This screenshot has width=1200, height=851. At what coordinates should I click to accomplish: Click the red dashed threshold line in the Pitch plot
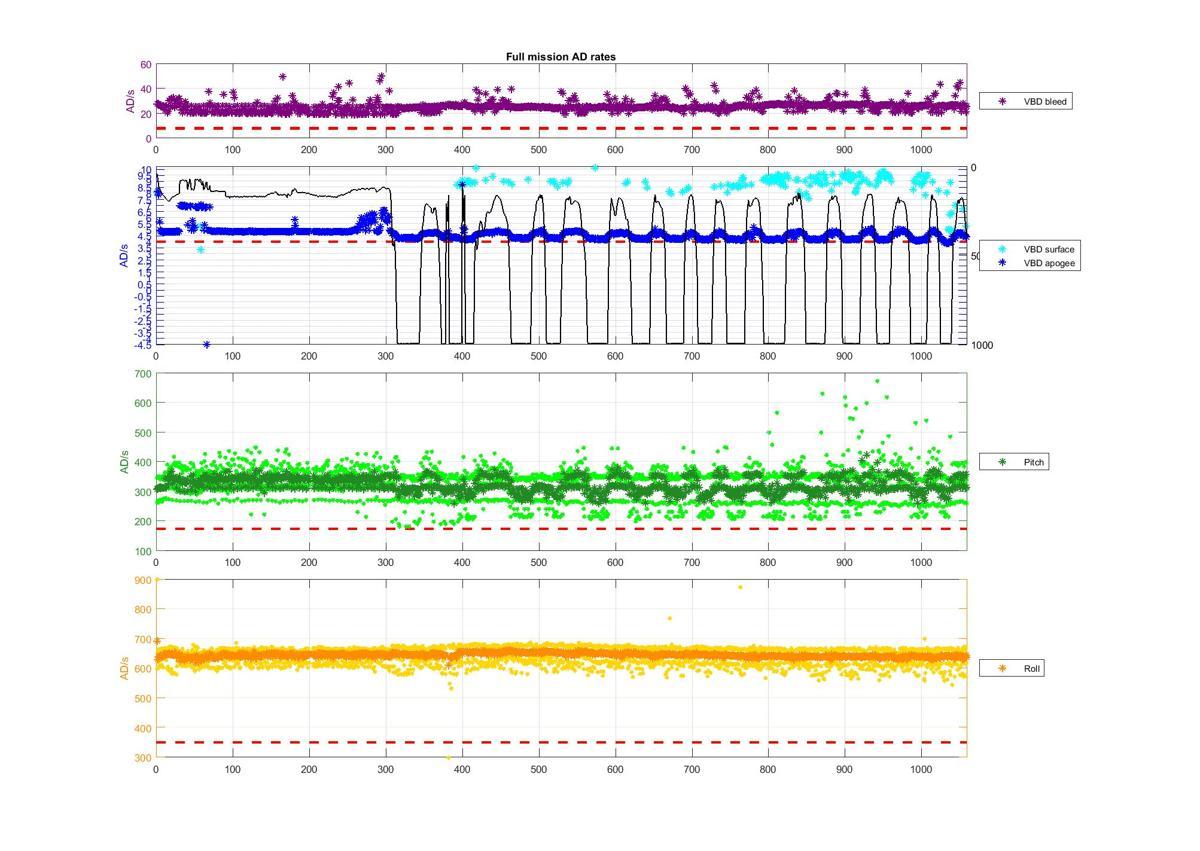point(560,528)
